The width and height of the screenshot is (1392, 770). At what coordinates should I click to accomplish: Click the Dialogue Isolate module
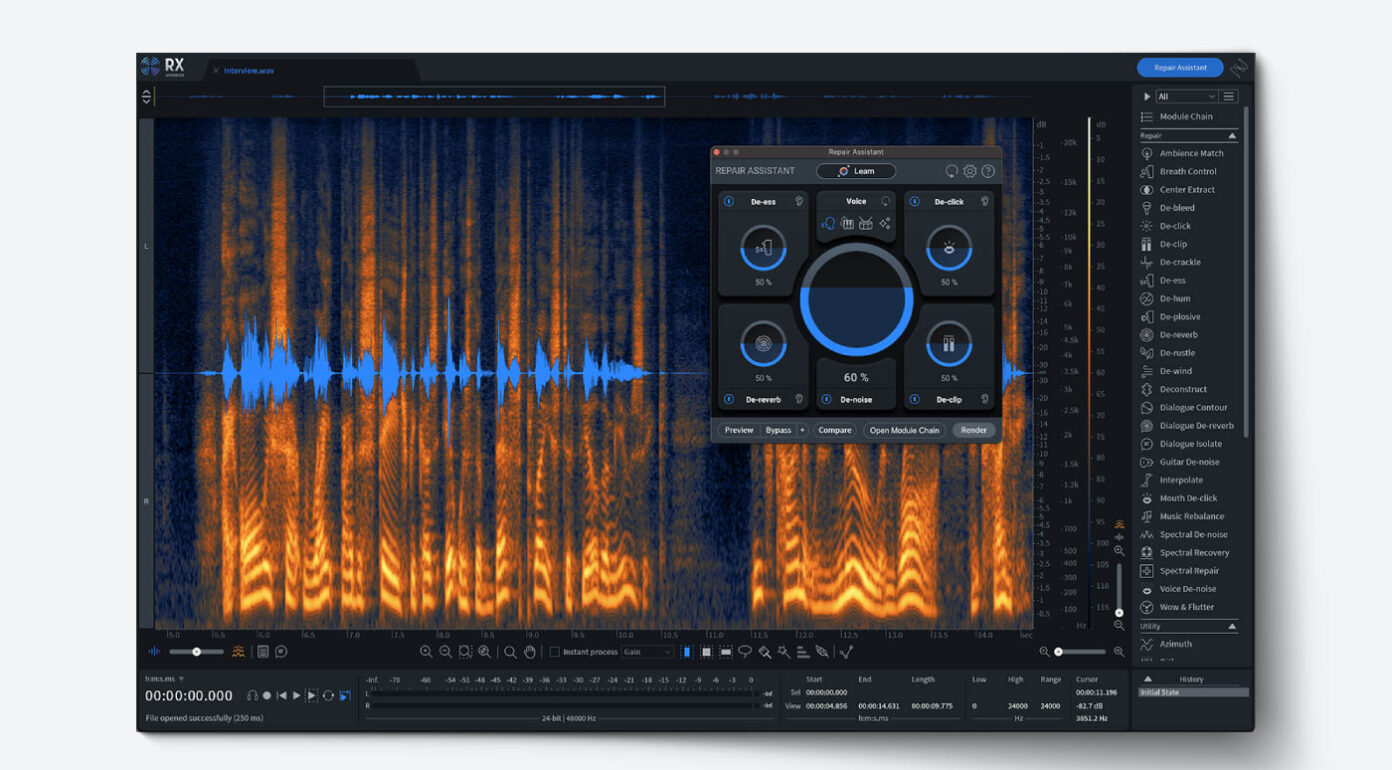(1190, 443)
